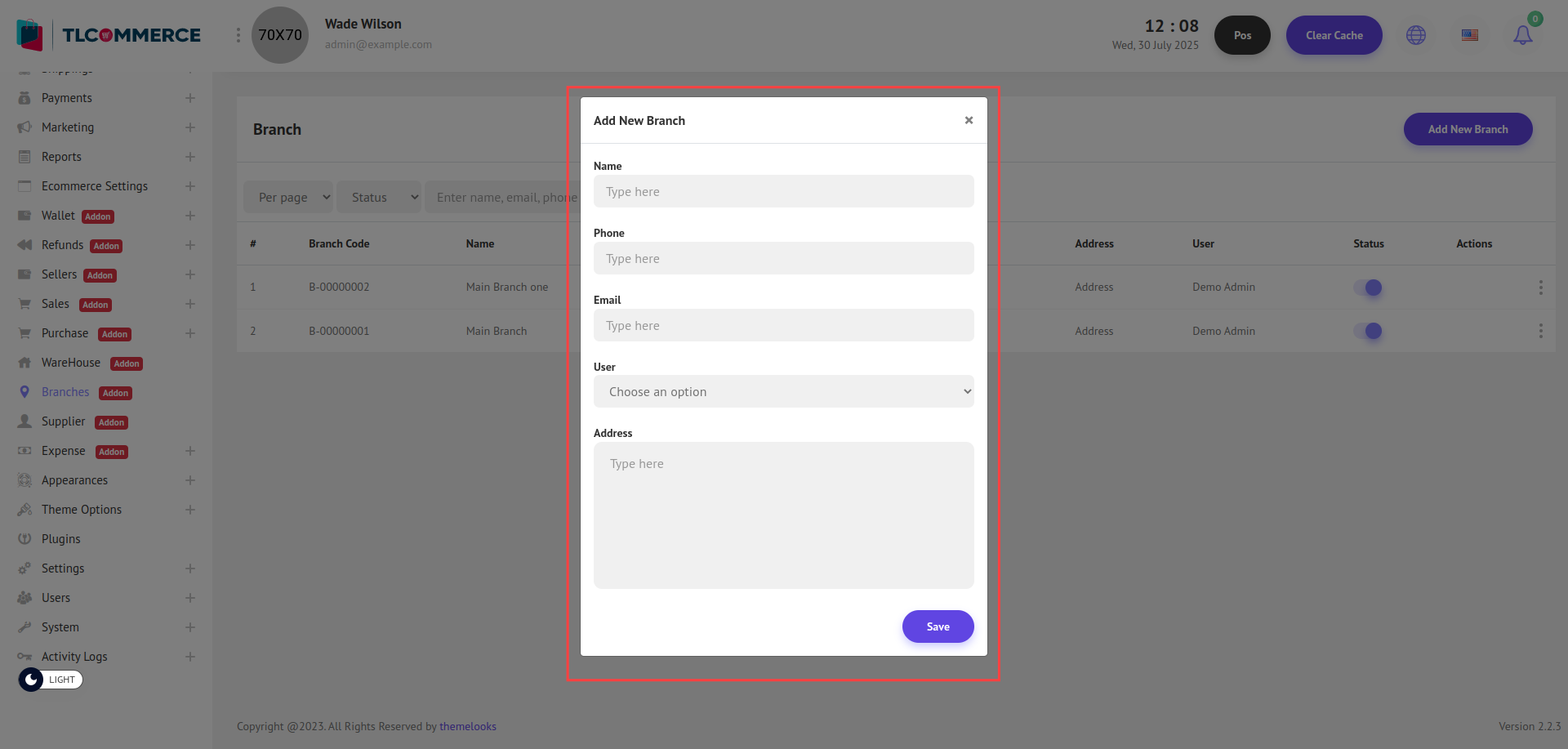Viewport: 1568px width, 749px height.
Task: Open the globe icon in the header
Action: [x=1415, y=35]
